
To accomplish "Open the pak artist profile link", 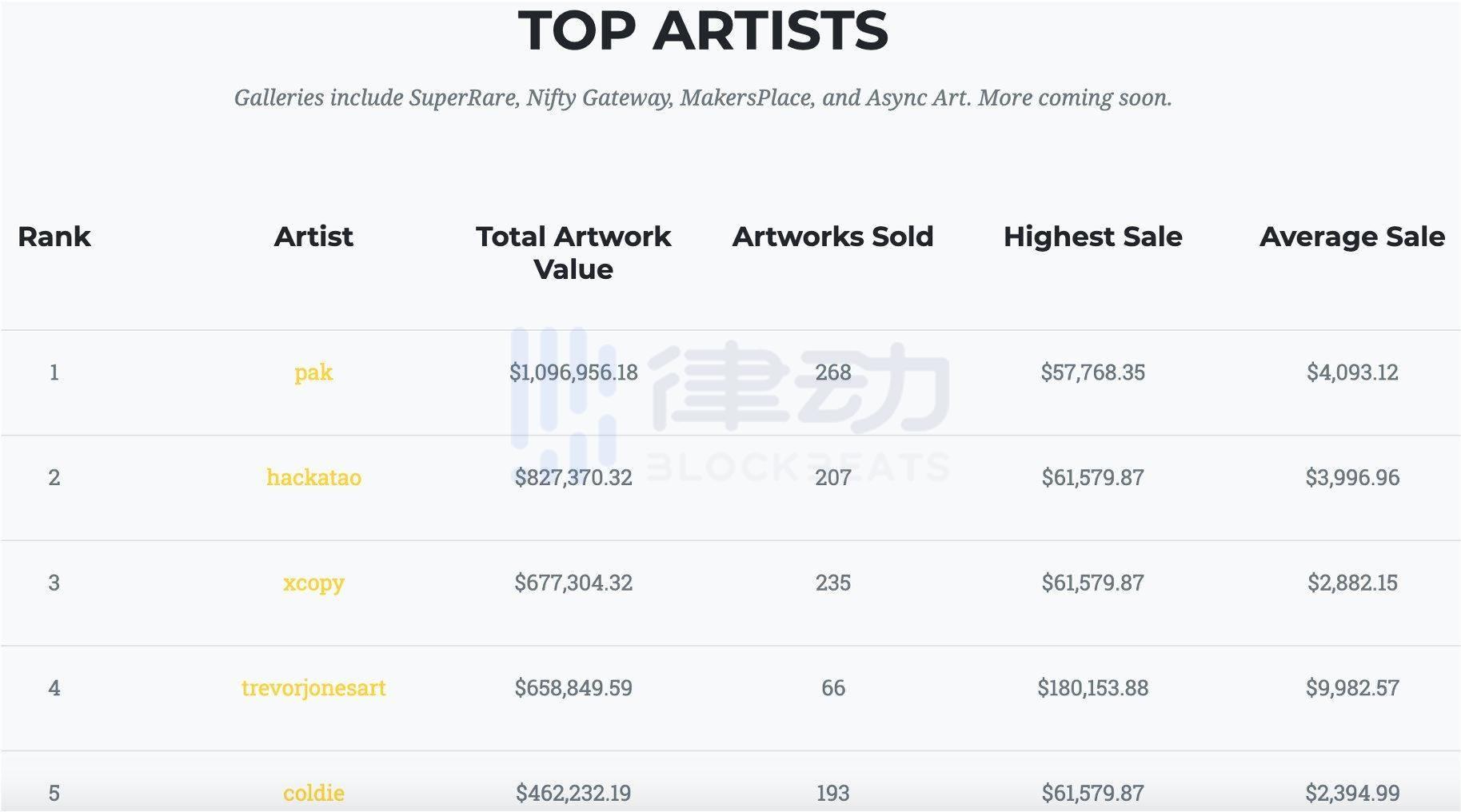I will (x=313, y=372).
